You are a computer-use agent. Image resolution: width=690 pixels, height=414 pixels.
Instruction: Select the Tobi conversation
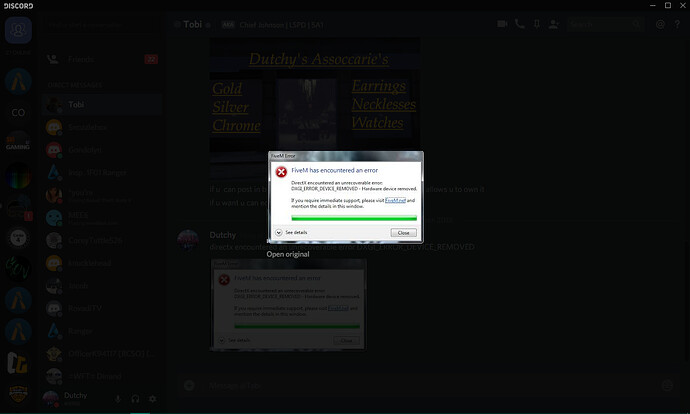coord(102,105)
